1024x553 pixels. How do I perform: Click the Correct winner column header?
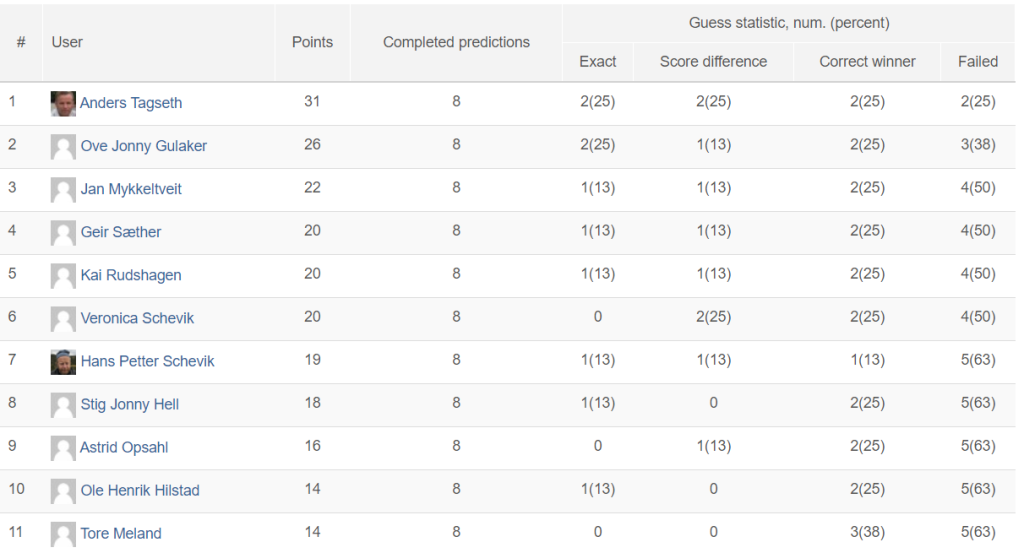pyautogui.click(x=867, y=62)
